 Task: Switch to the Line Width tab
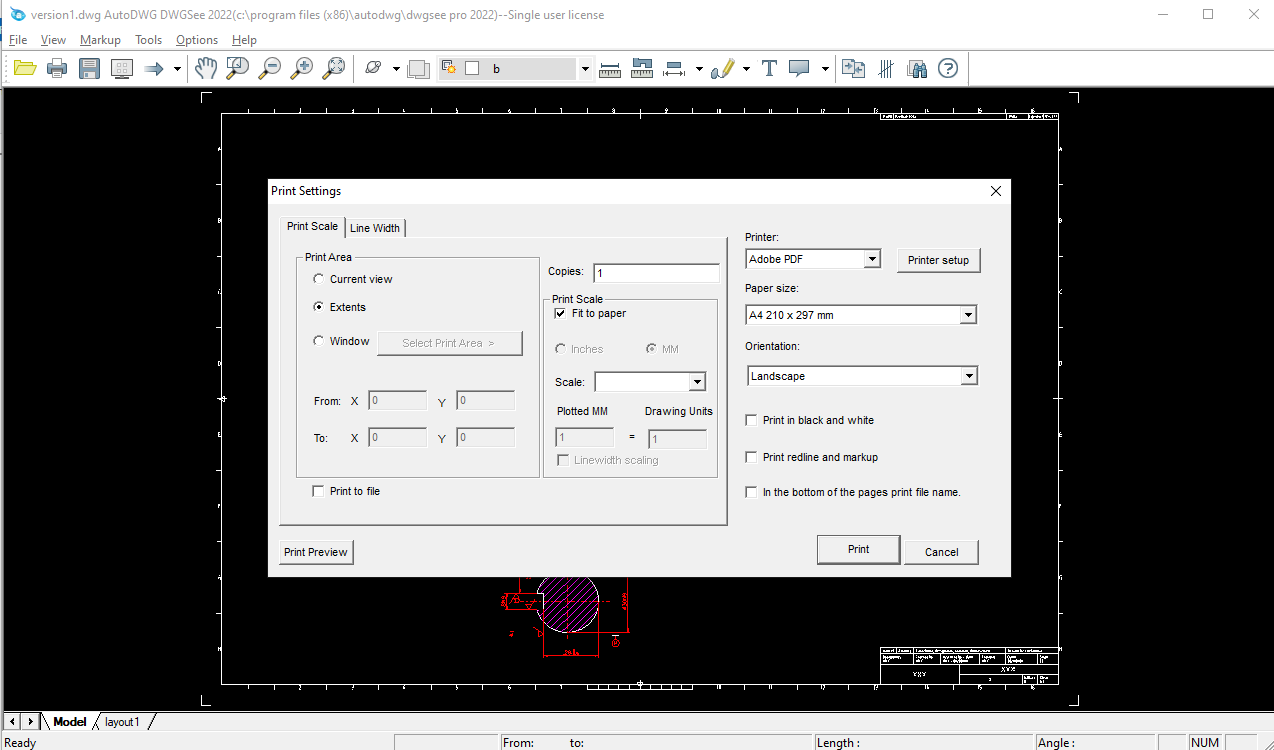click(x=375, y=228)
